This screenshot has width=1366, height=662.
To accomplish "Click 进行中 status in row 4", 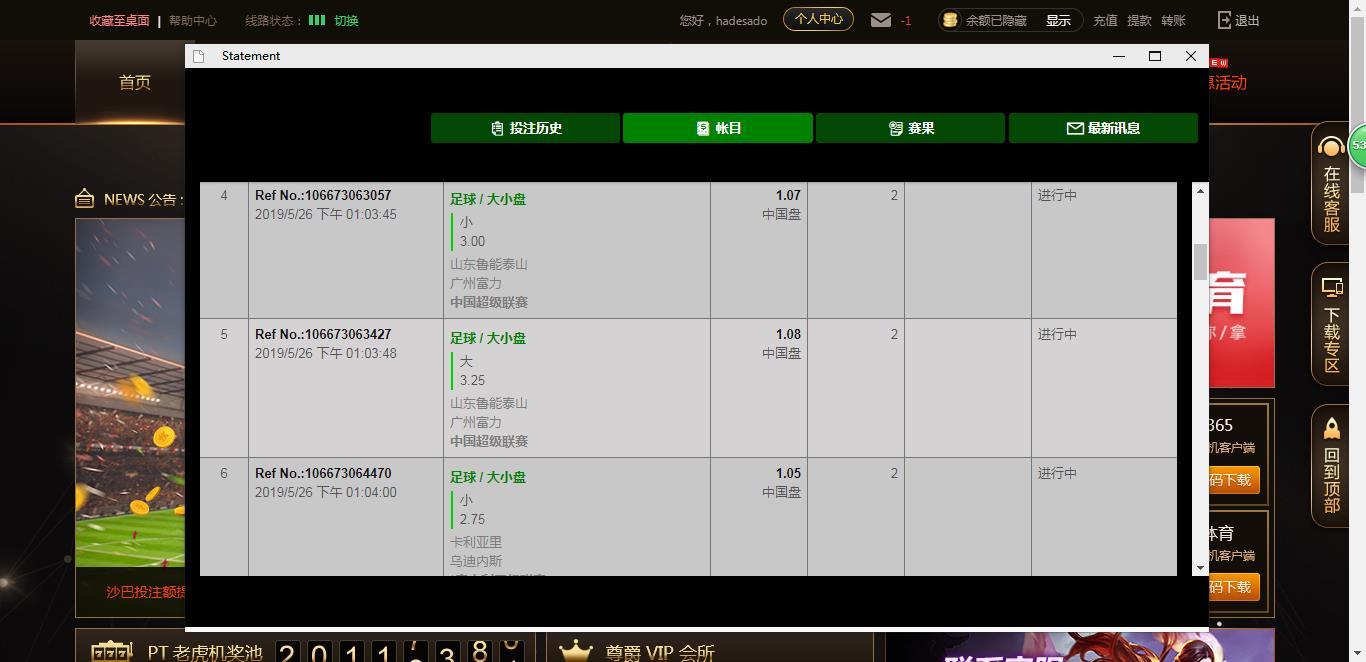I will tap(1057, 195).
